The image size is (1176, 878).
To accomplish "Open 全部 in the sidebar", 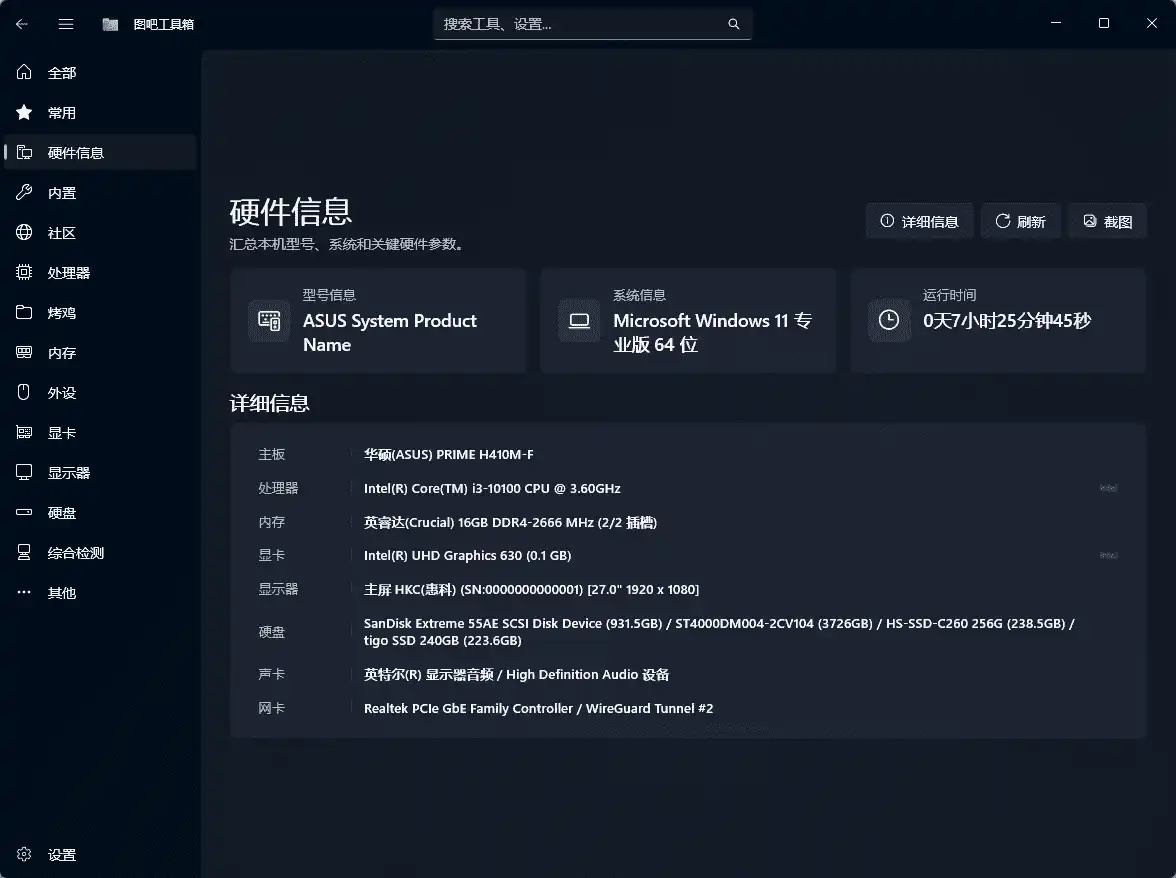I will coord(100,72).
